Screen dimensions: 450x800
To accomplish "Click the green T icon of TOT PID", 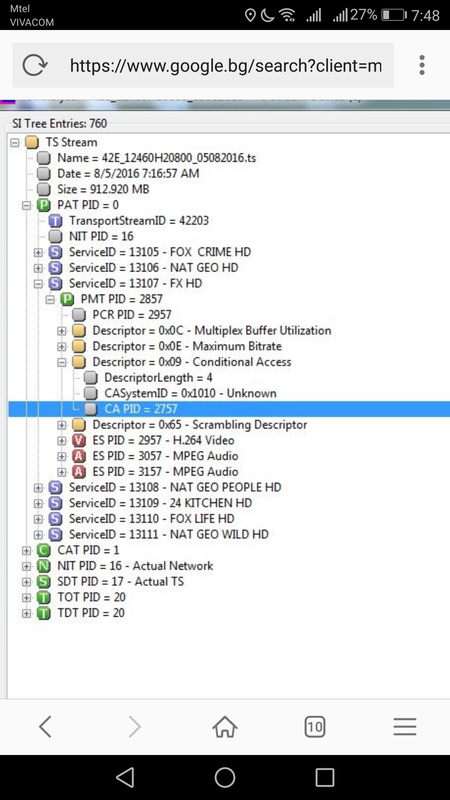I will coord(43,598).
